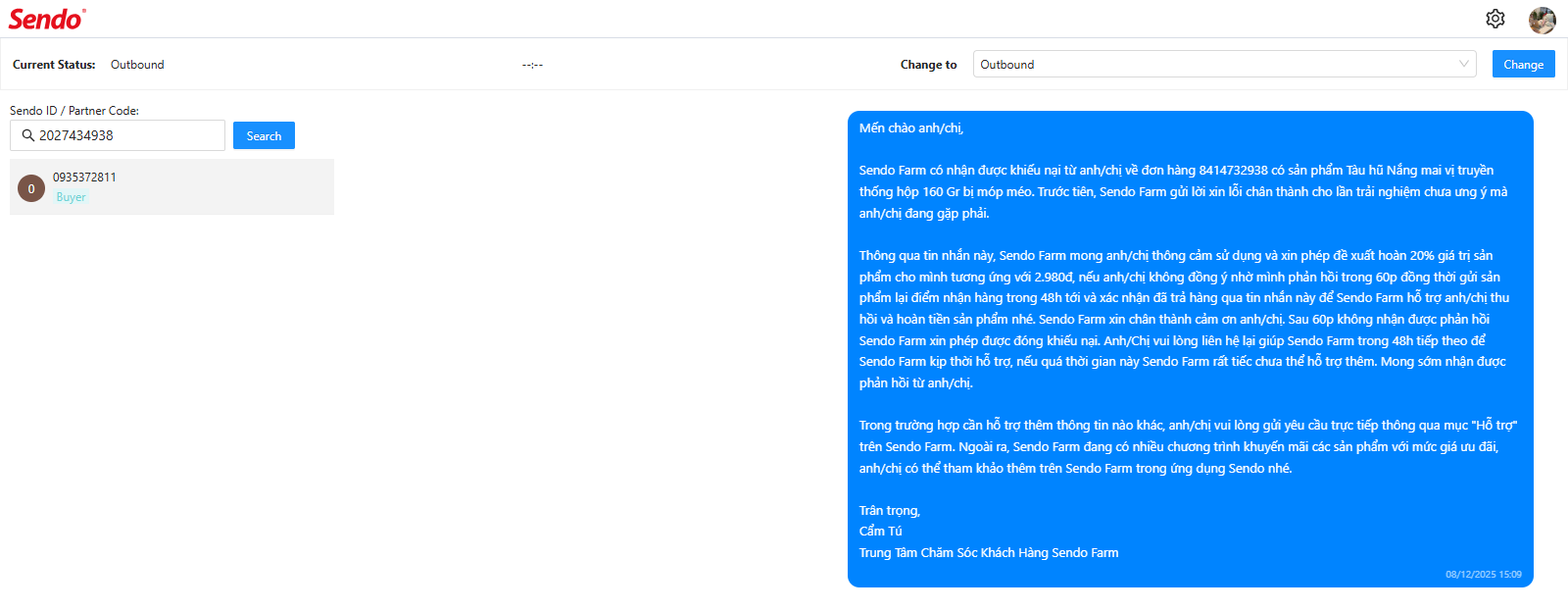Click the Outbound current status value
The height and width of the screenshot is (611, 1568).
[137, 65]
